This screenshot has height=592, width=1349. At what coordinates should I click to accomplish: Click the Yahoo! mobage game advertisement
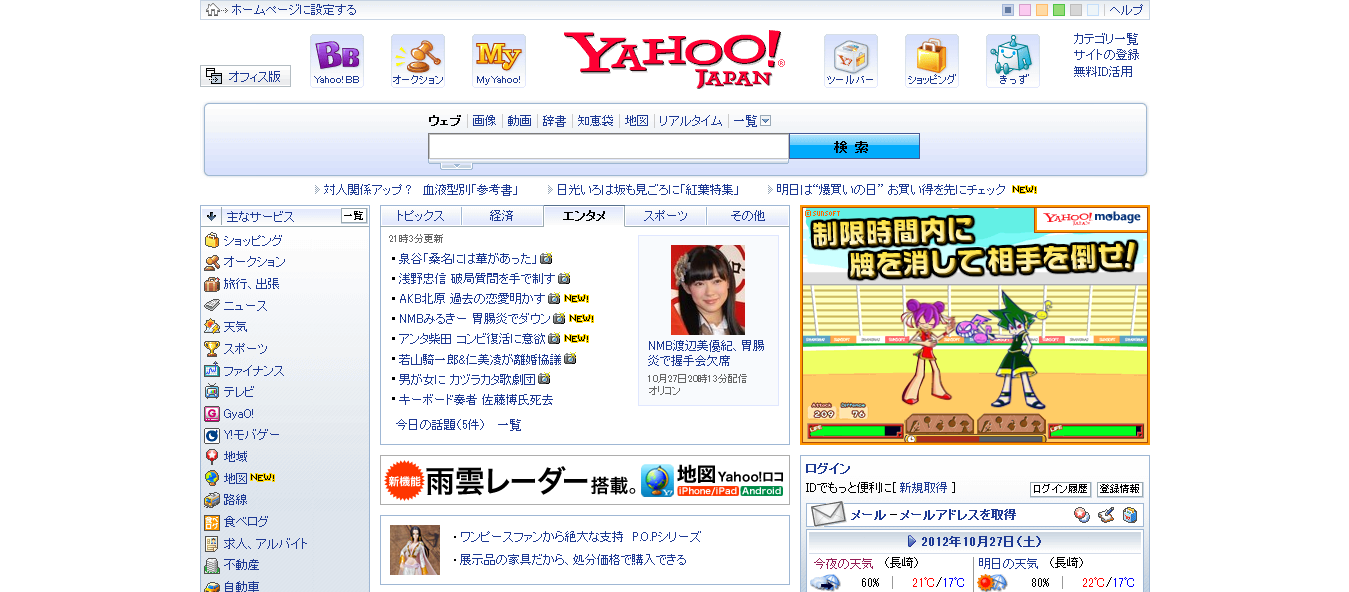click(975, 325)
